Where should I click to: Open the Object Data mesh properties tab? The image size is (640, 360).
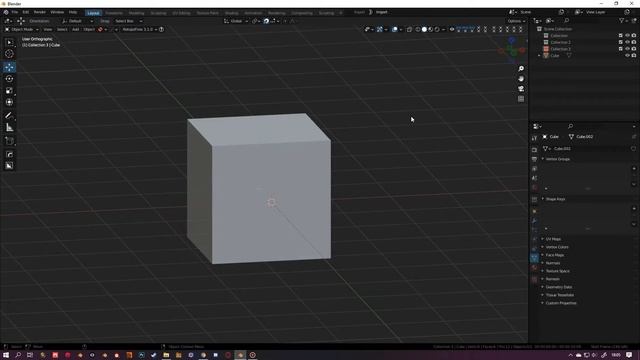pos(534,258)
